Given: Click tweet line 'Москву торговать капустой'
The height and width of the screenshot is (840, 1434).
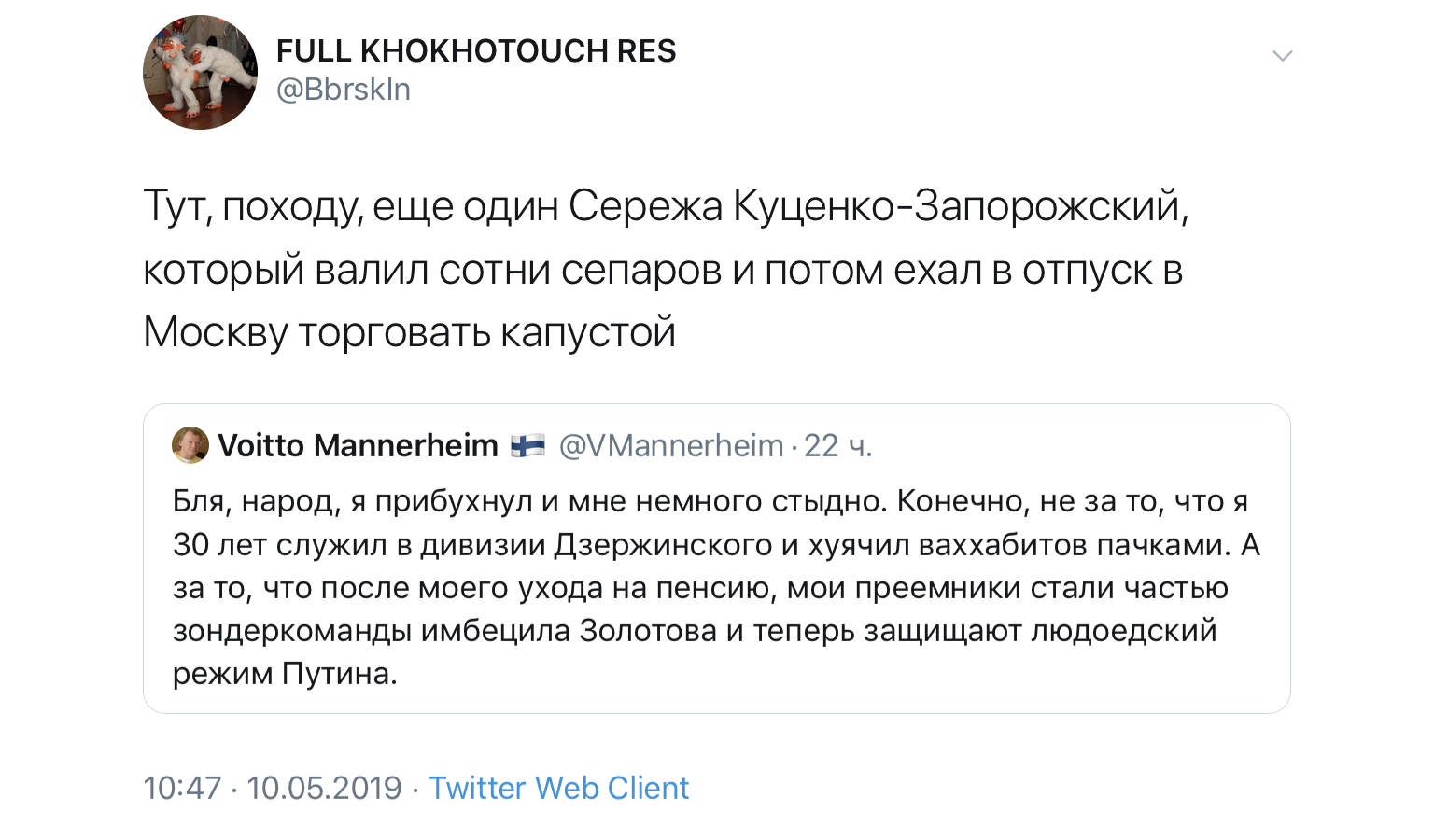Looking at the screenshot, I should [x=409, y=332].
